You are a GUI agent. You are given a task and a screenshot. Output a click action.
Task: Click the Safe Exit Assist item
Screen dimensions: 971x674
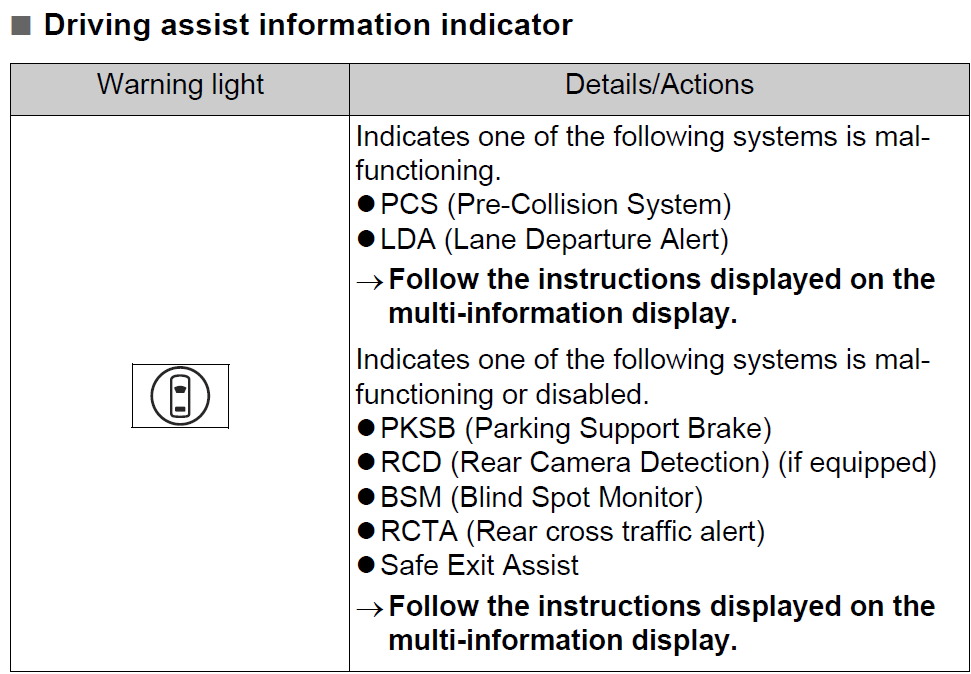point(479,565)
